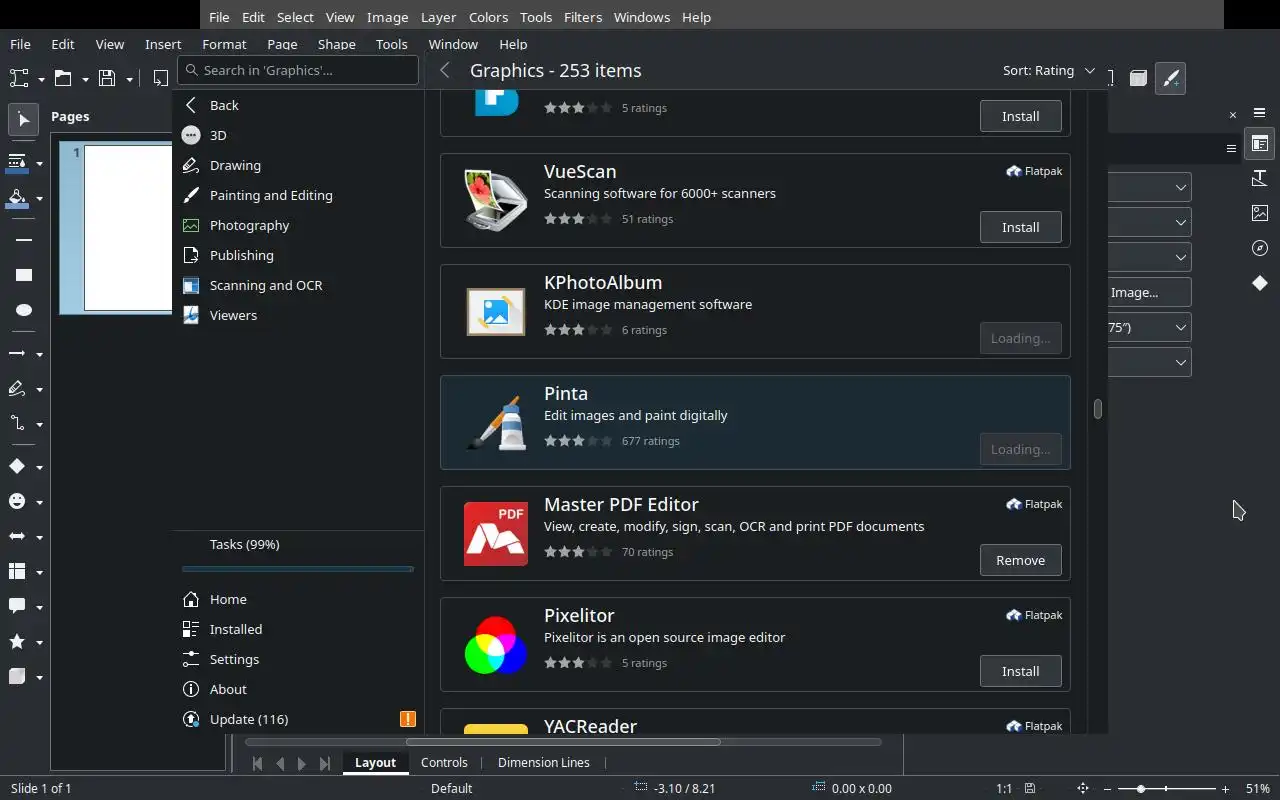Screen dimensions: 1280x800
Task: Expand the Line Color dropdown arrow
Action: click(x=39, y=163)
